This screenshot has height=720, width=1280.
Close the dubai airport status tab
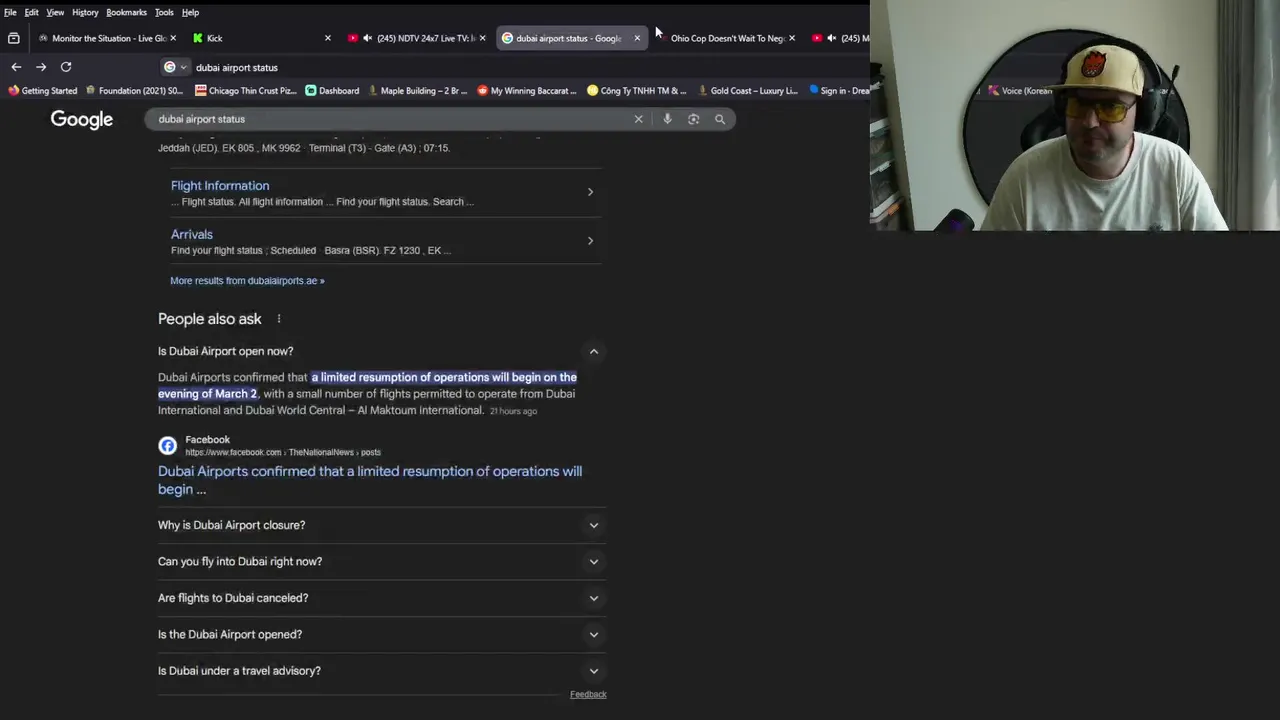click(637, 38)
